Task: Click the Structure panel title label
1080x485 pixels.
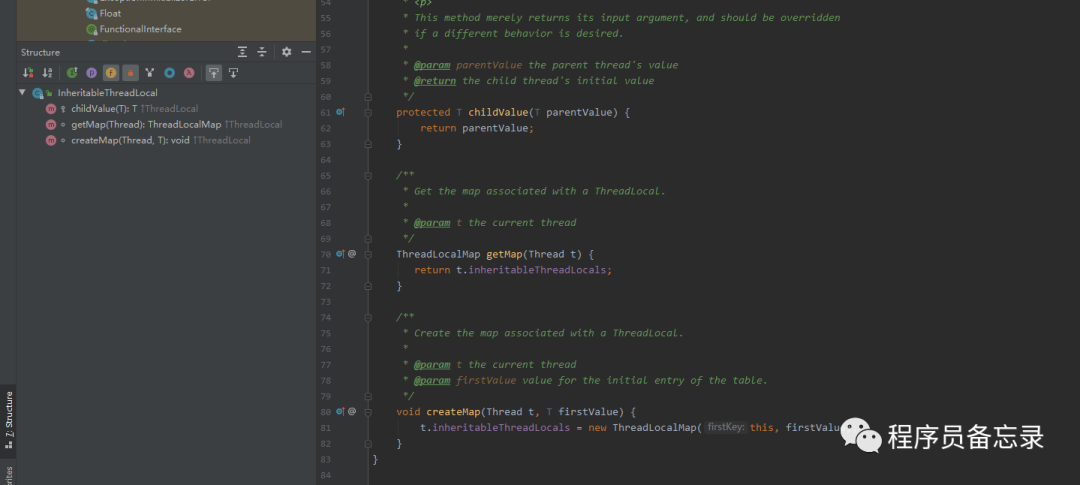Action: tap(40, 52)
